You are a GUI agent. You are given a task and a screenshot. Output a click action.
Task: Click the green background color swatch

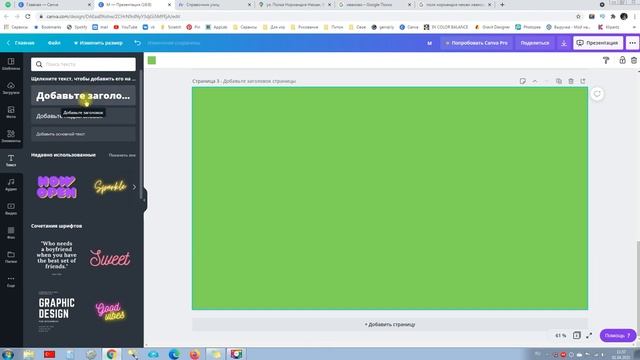pyautogui.click(x=152, y=60)
